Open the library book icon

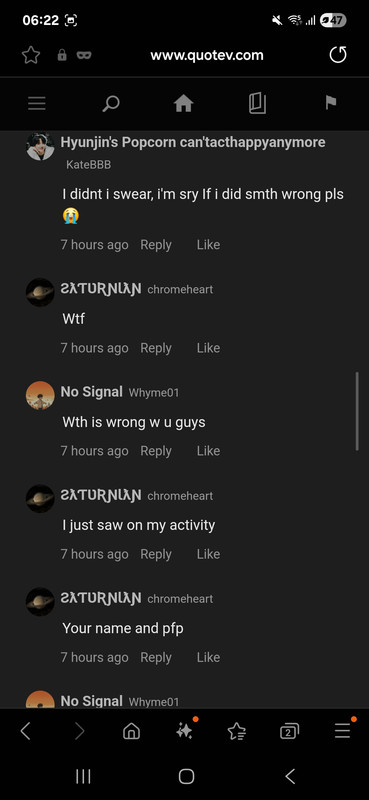[x=257, y=103]
